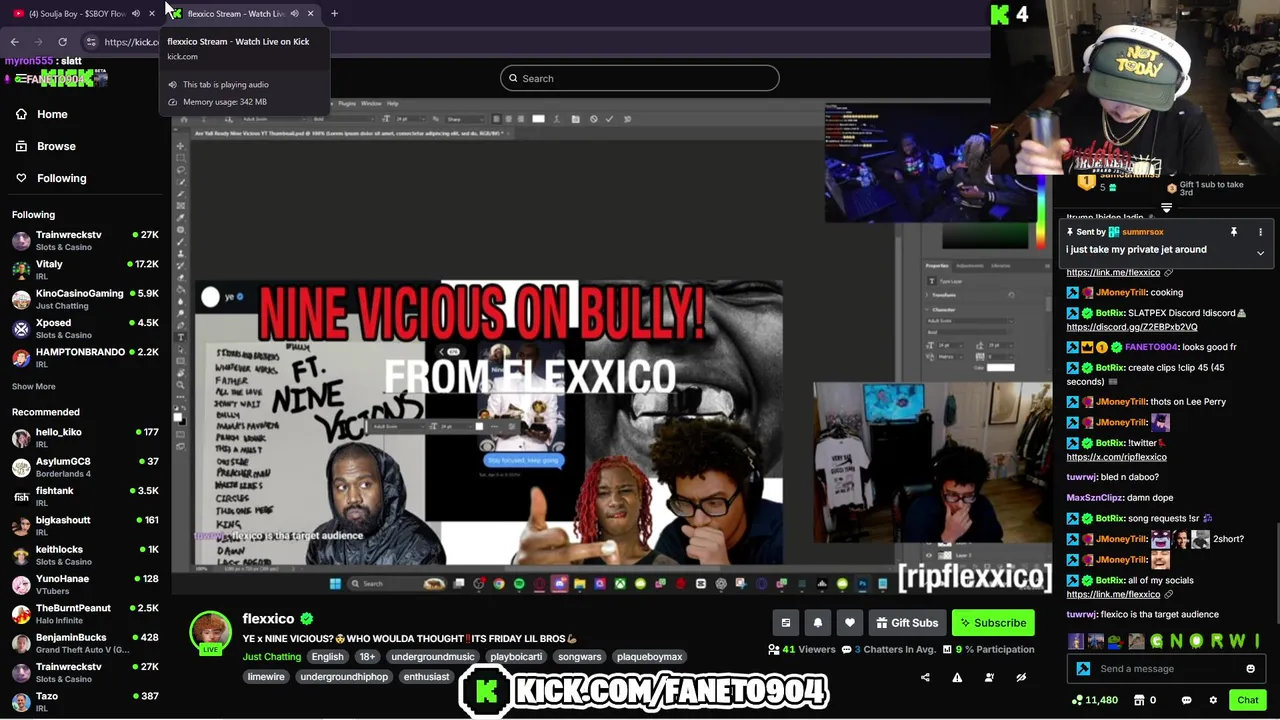Select the undergroundhiphop tag
The width and height of the screenshot is (1280, 720).
[x=344, y=677]
